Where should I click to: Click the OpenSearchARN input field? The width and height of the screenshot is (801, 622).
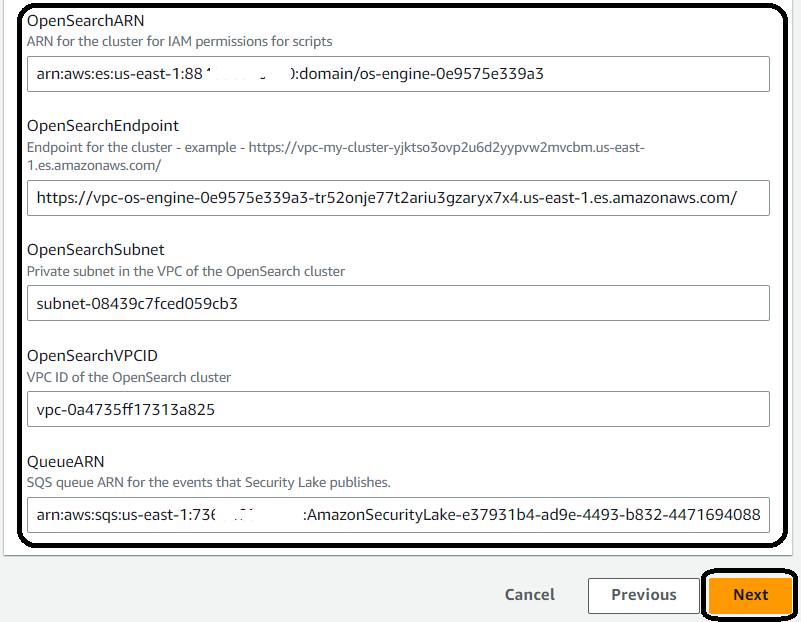click(398, 74)
